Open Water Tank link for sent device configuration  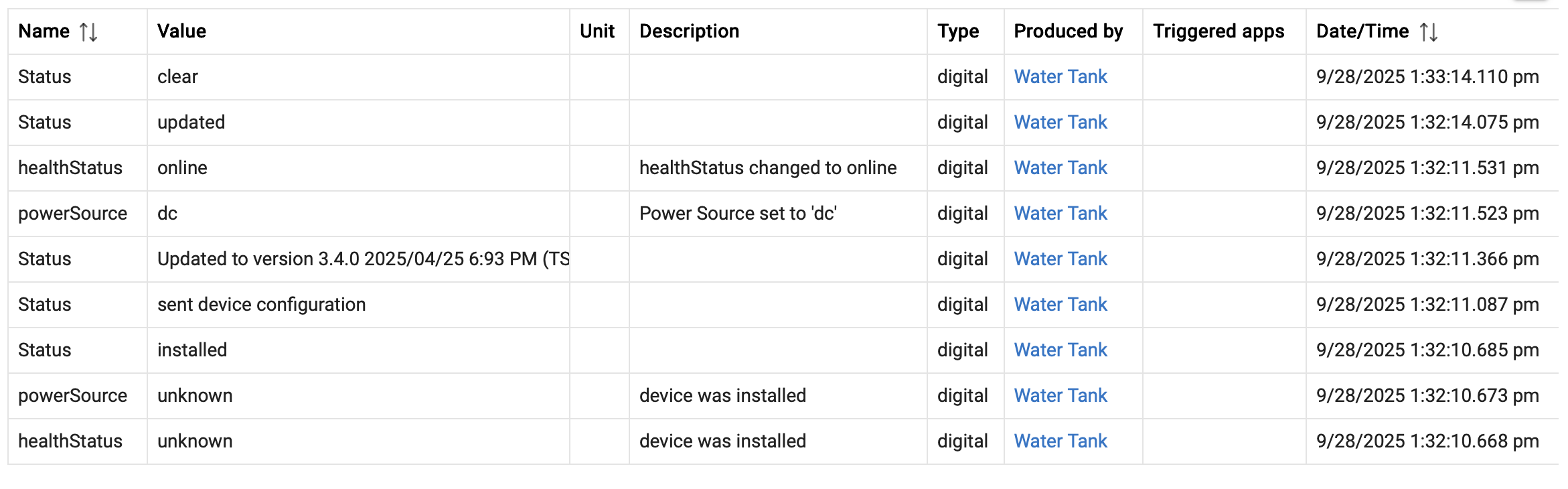click(x=1060, y=305)
